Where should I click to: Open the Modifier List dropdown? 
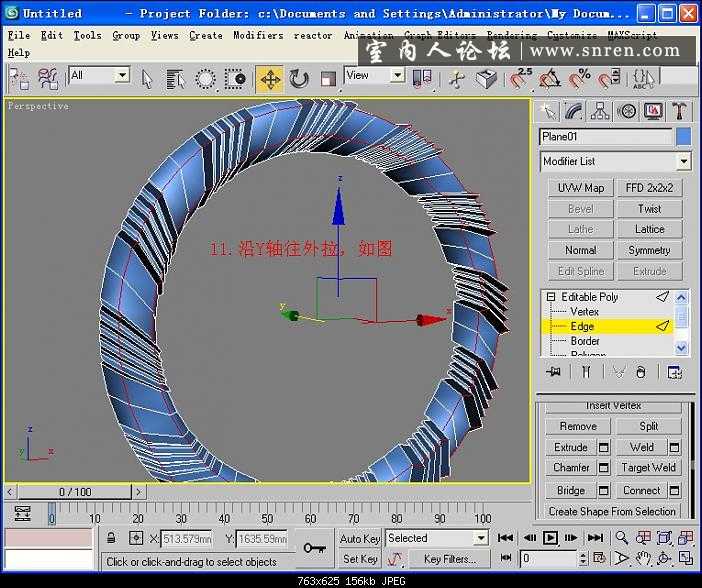(x=683, y=161)
